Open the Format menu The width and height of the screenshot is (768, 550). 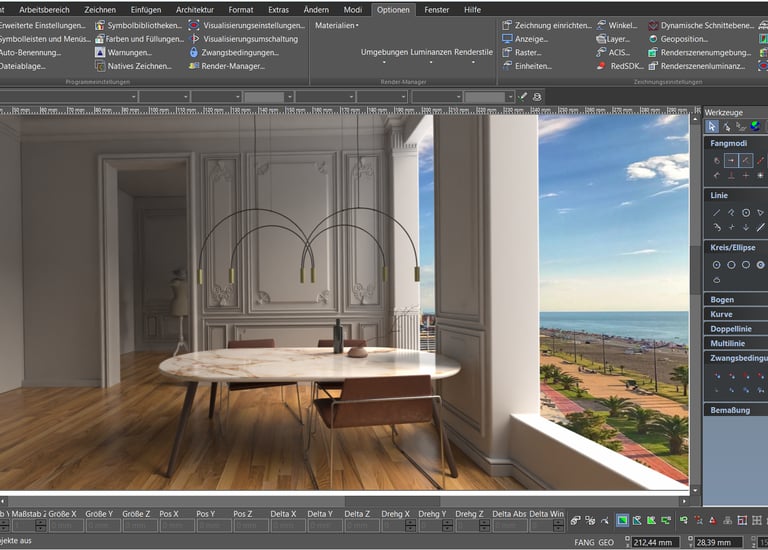tap(241, 9)
